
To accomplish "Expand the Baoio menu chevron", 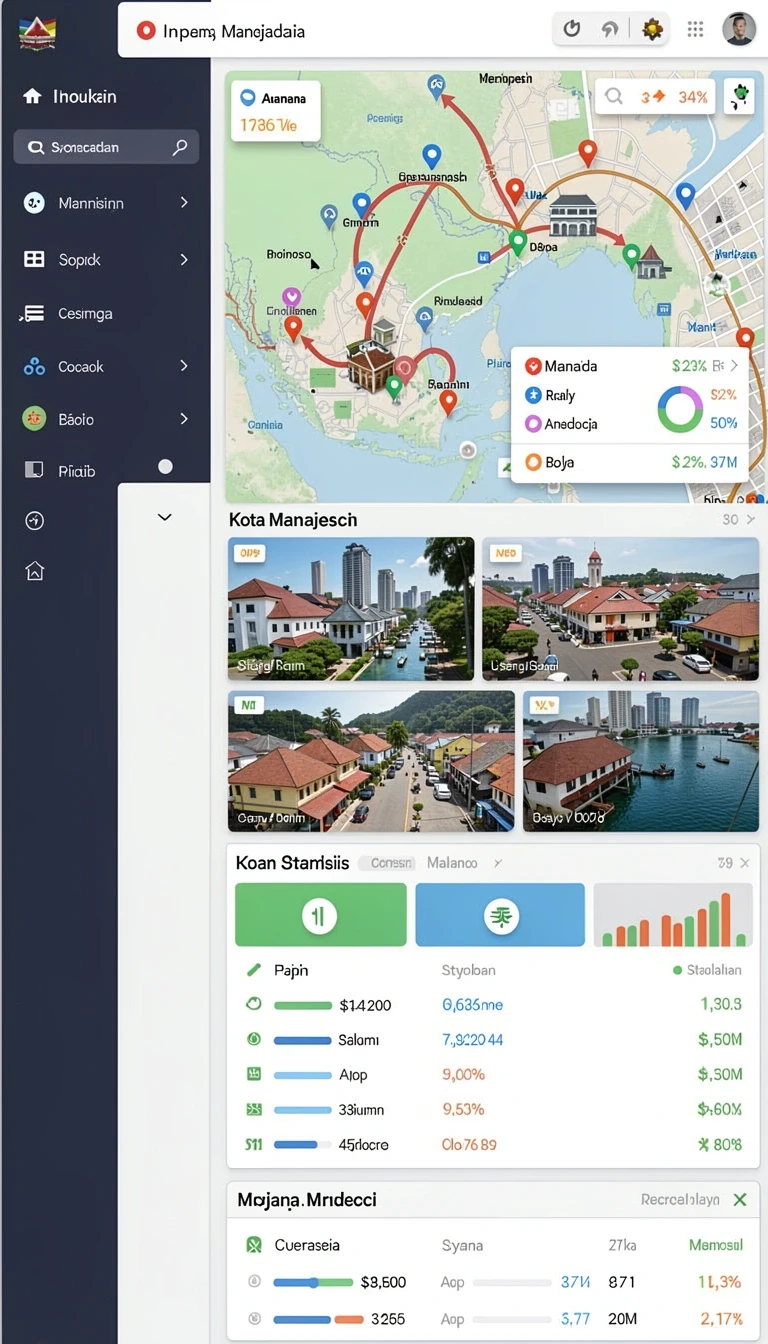I will [x=184, y=418].
